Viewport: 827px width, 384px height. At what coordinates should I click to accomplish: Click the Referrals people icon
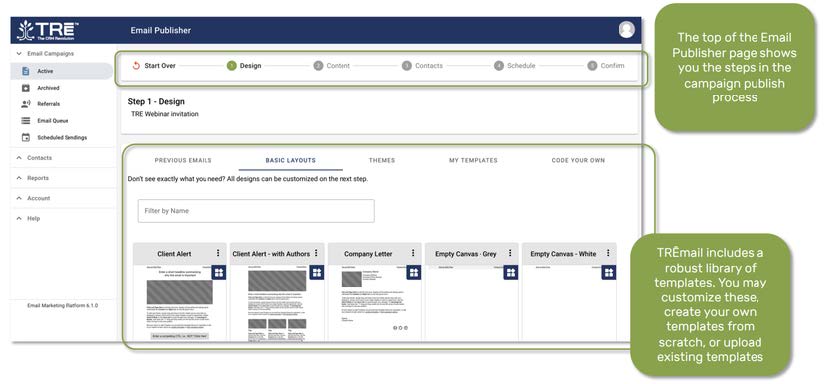coord(25,104)
